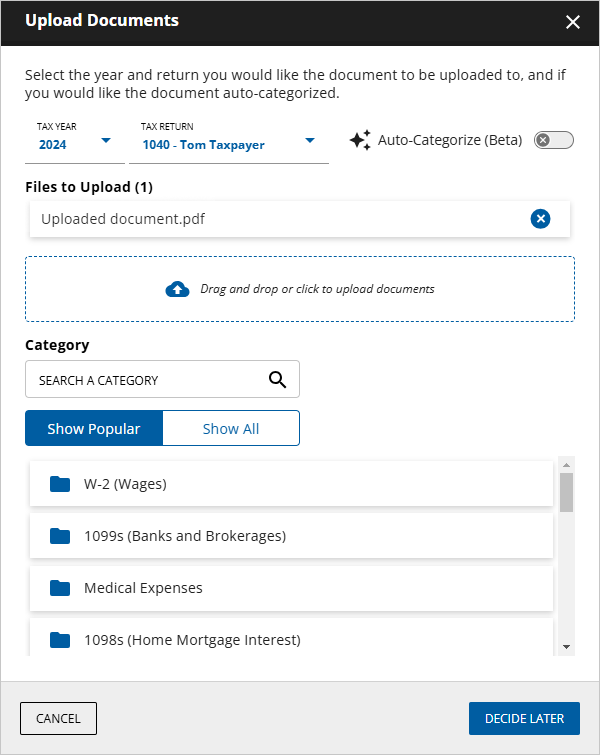Screen dimensions: 600x755
Task: Expand the Tax Return dropdown arrow
Action: click(x=310, y=140)
